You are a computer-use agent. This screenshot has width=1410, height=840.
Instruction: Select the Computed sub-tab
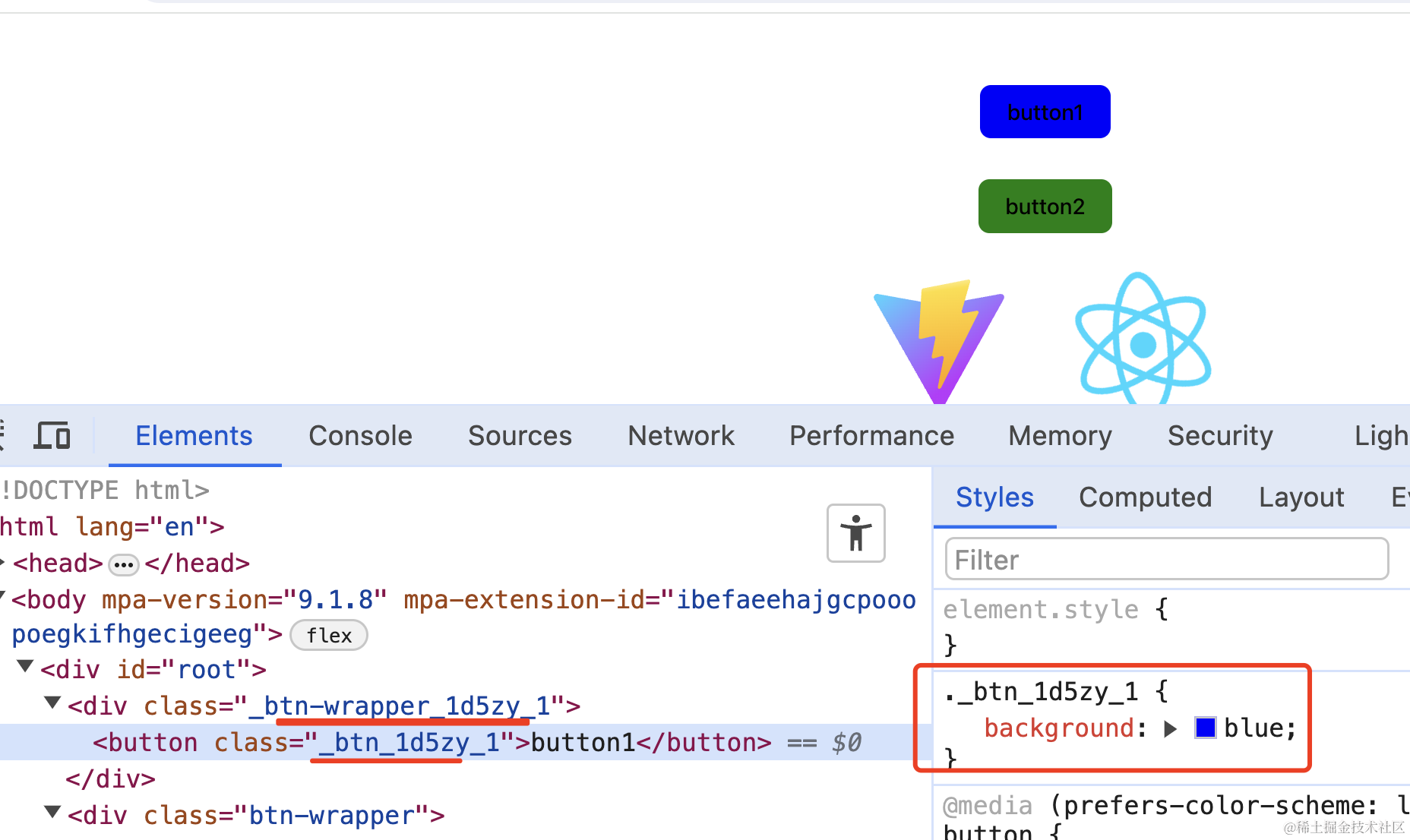1145,497
